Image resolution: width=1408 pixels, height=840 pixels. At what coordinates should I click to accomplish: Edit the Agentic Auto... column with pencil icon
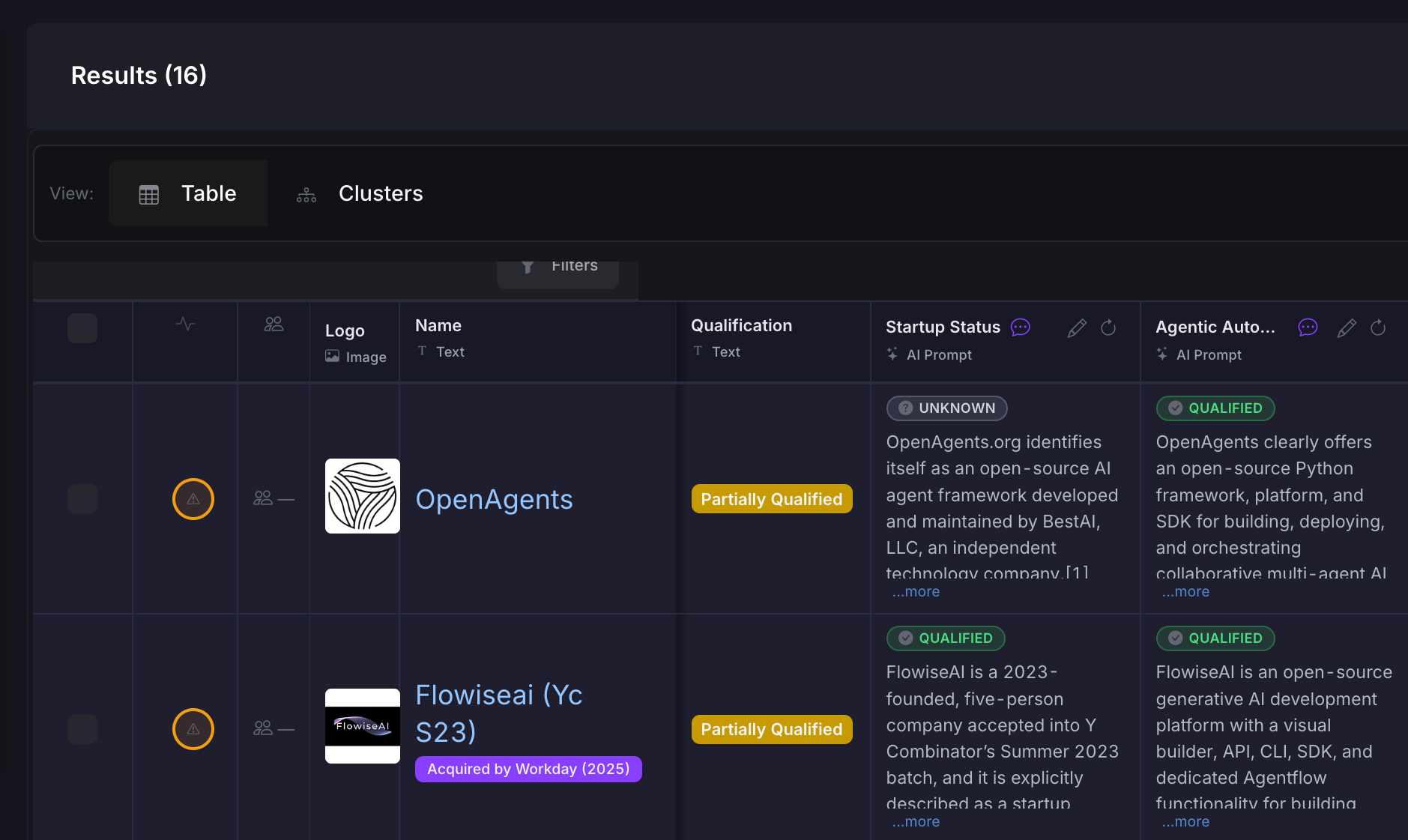(x=1347, y=328)
